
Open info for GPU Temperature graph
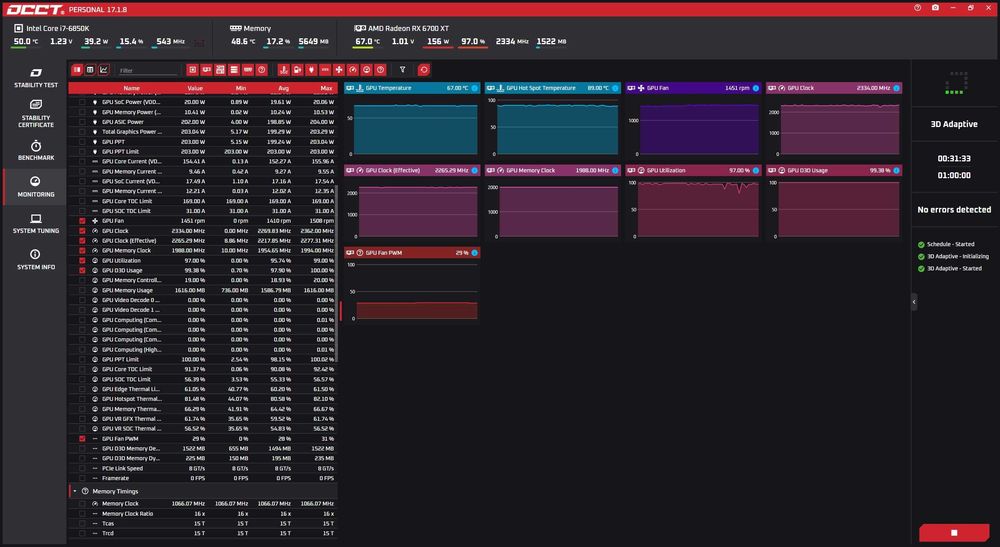coord(474,88)
